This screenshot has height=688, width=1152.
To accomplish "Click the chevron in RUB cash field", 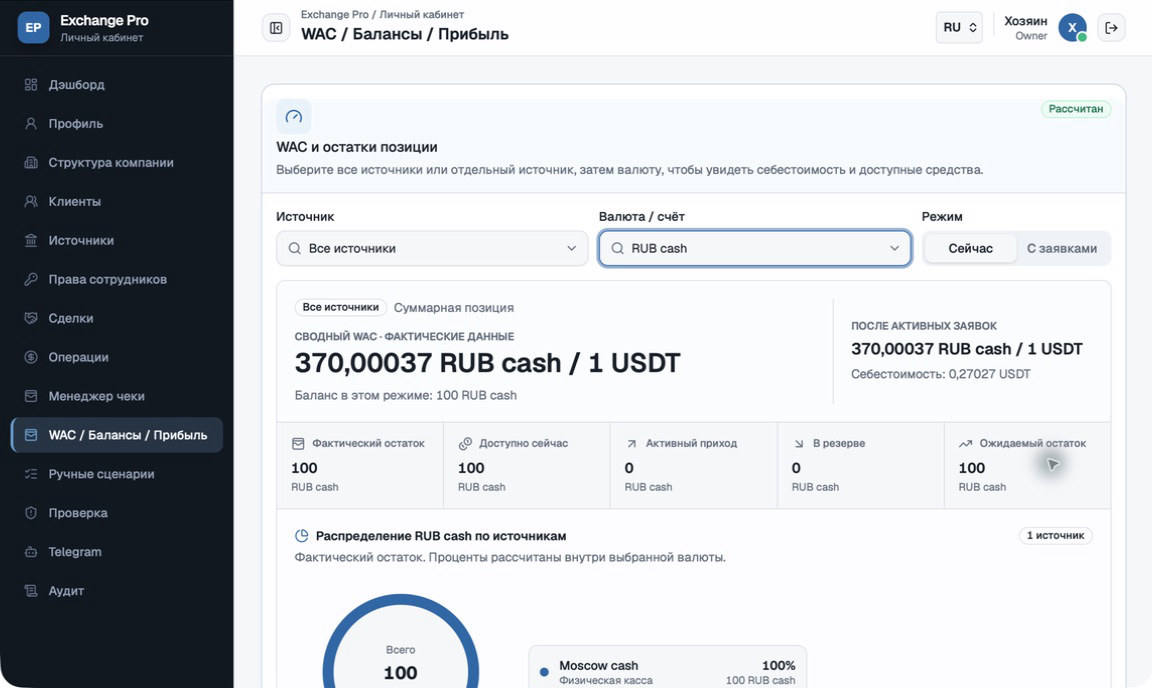I will pos(894,248).
